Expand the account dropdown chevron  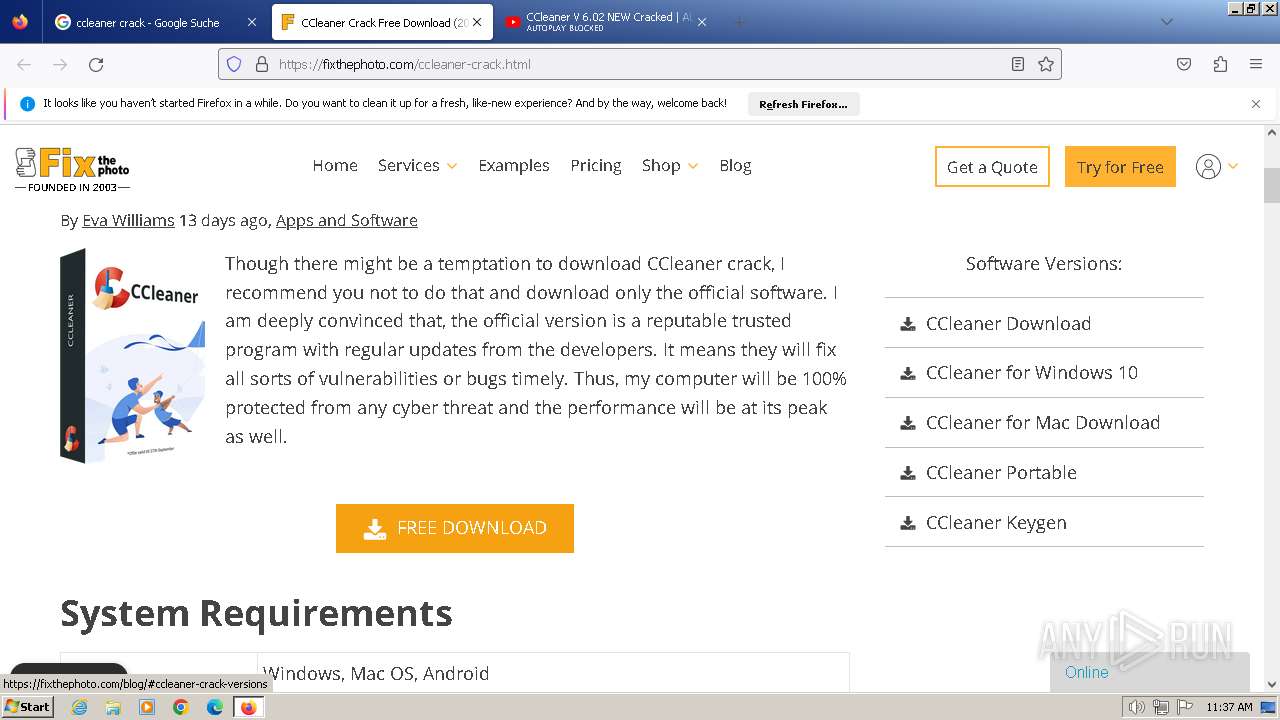1233,167
